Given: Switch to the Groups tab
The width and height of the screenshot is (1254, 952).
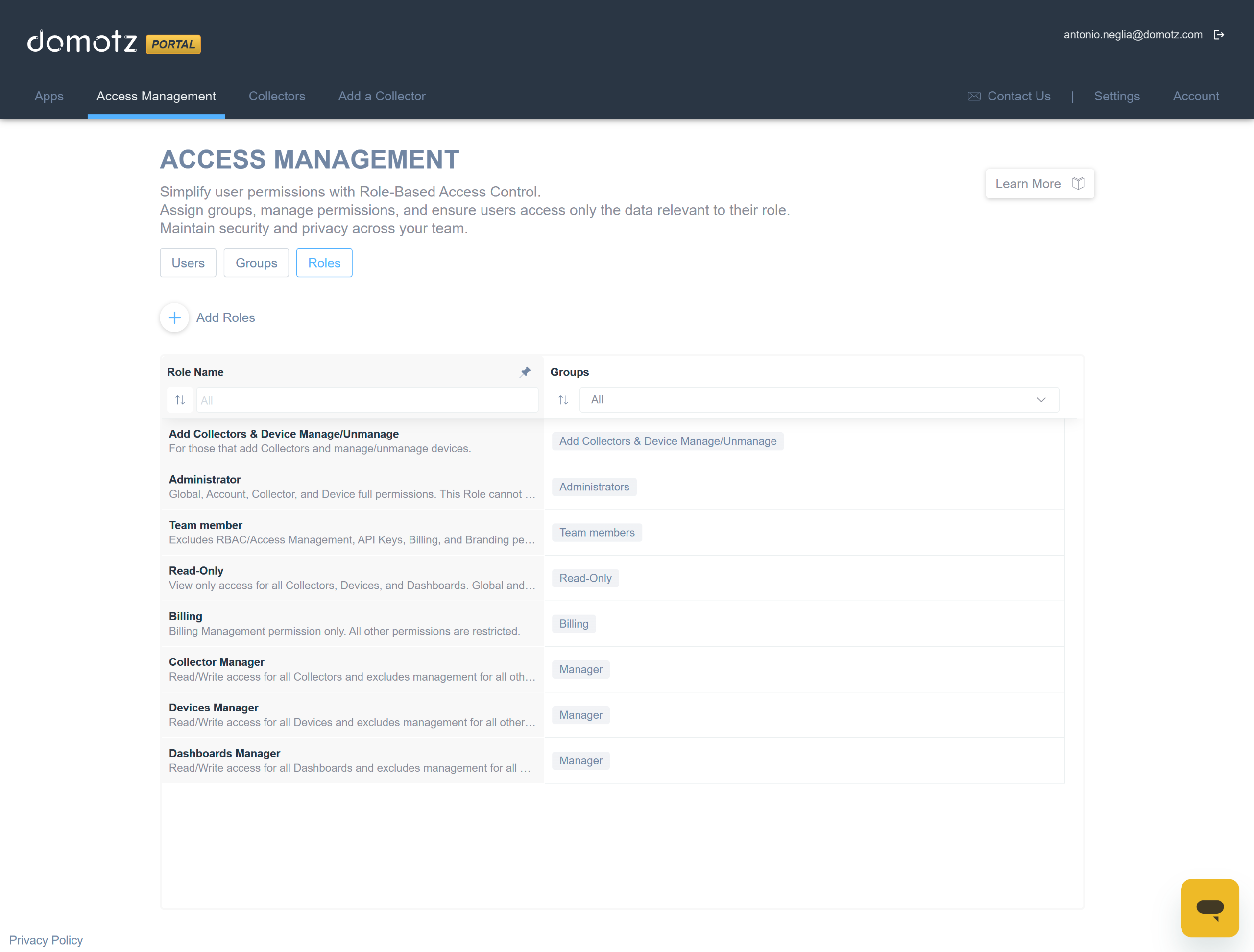Looking at the screenshot, I should coord(256,263).
